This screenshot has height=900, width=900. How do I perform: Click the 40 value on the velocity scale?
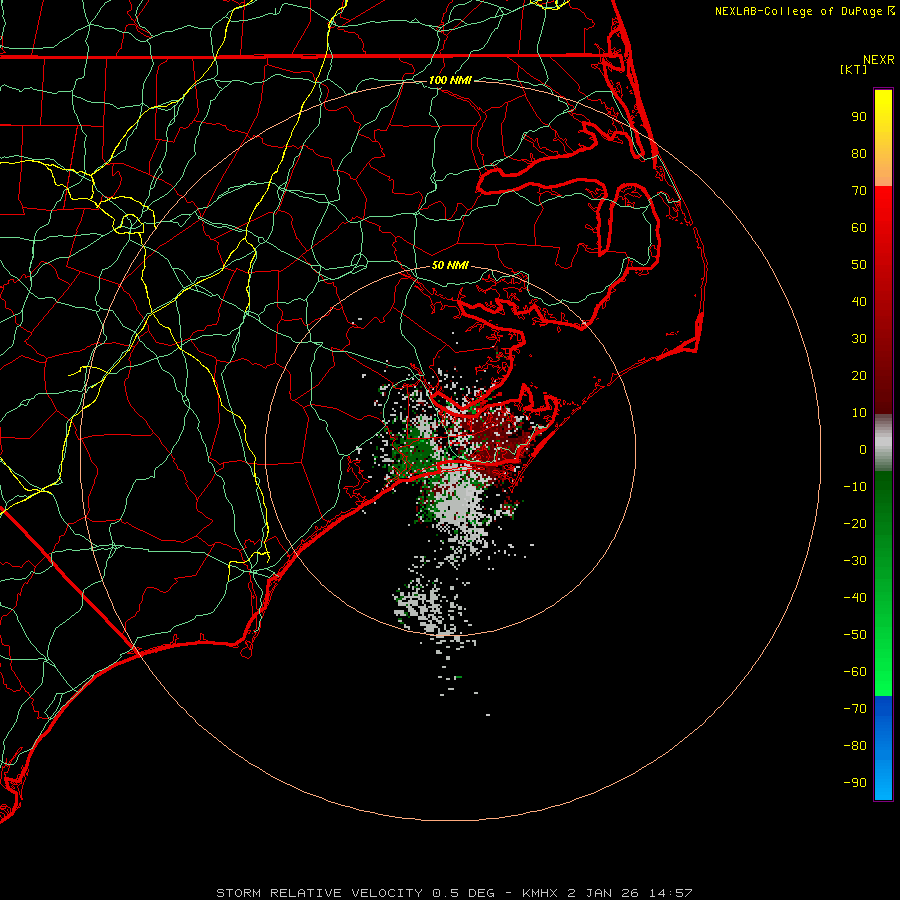pos(859,302)
